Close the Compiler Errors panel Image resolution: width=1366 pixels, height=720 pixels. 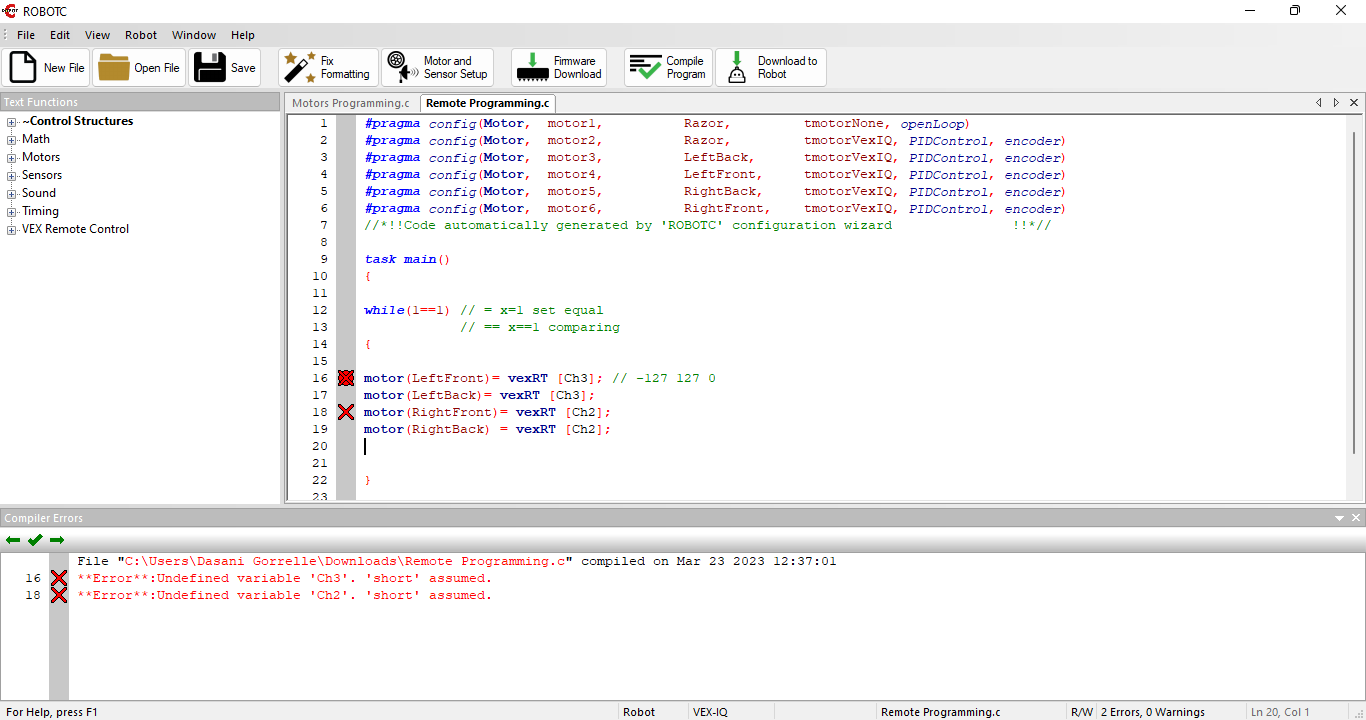pos(1356,518)
